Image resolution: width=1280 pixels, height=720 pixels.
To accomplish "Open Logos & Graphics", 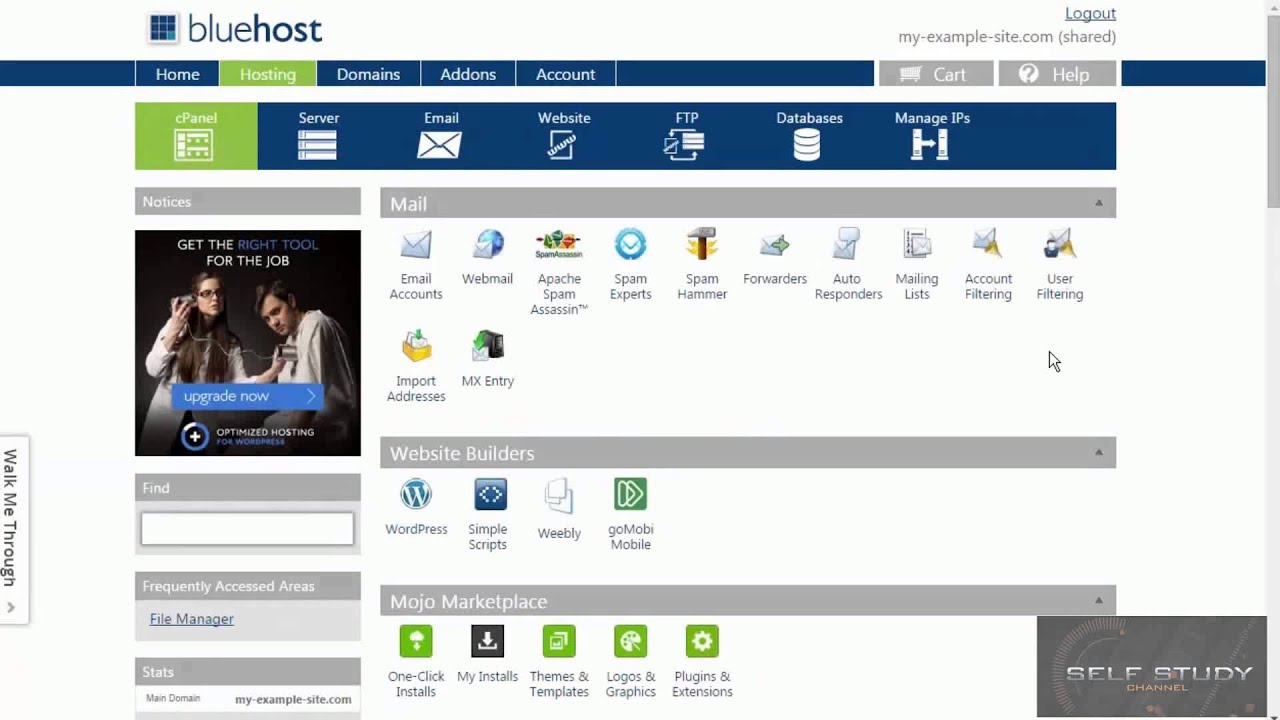I will [x=630, y=662].
